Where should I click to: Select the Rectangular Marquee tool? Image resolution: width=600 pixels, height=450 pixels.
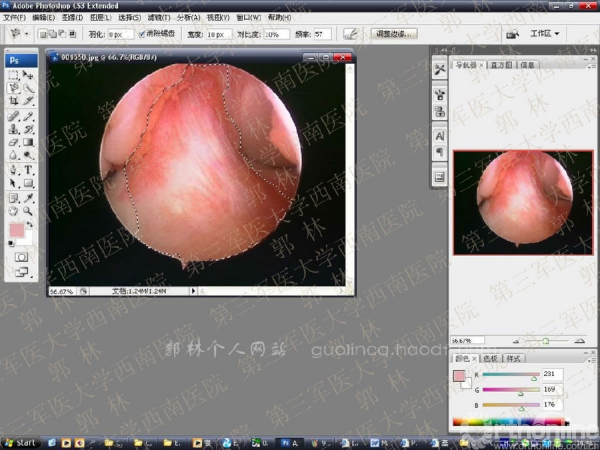pyautogui.click(x=14, y=75)
